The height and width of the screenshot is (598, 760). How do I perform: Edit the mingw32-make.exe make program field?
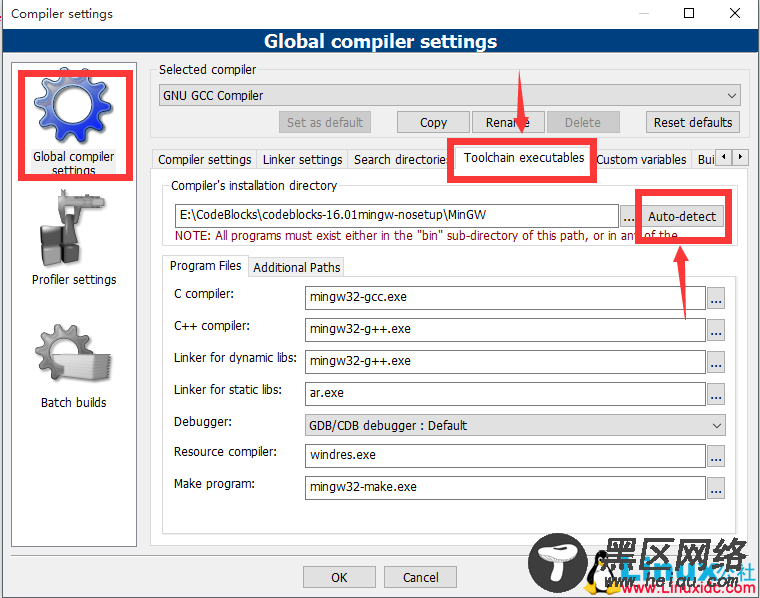[x=505, y=488]
